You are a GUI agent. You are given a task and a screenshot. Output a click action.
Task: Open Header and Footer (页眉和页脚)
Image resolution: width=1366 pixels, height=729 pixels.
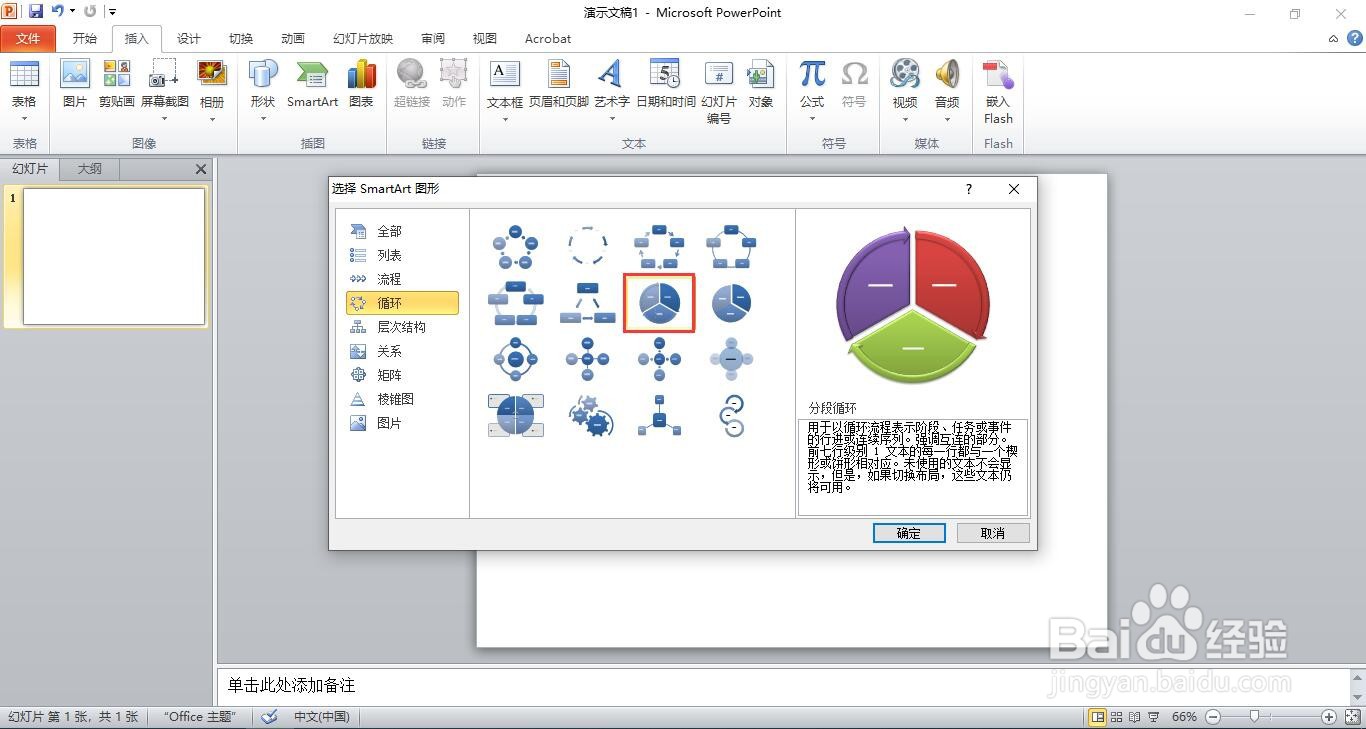click(559, 76)
